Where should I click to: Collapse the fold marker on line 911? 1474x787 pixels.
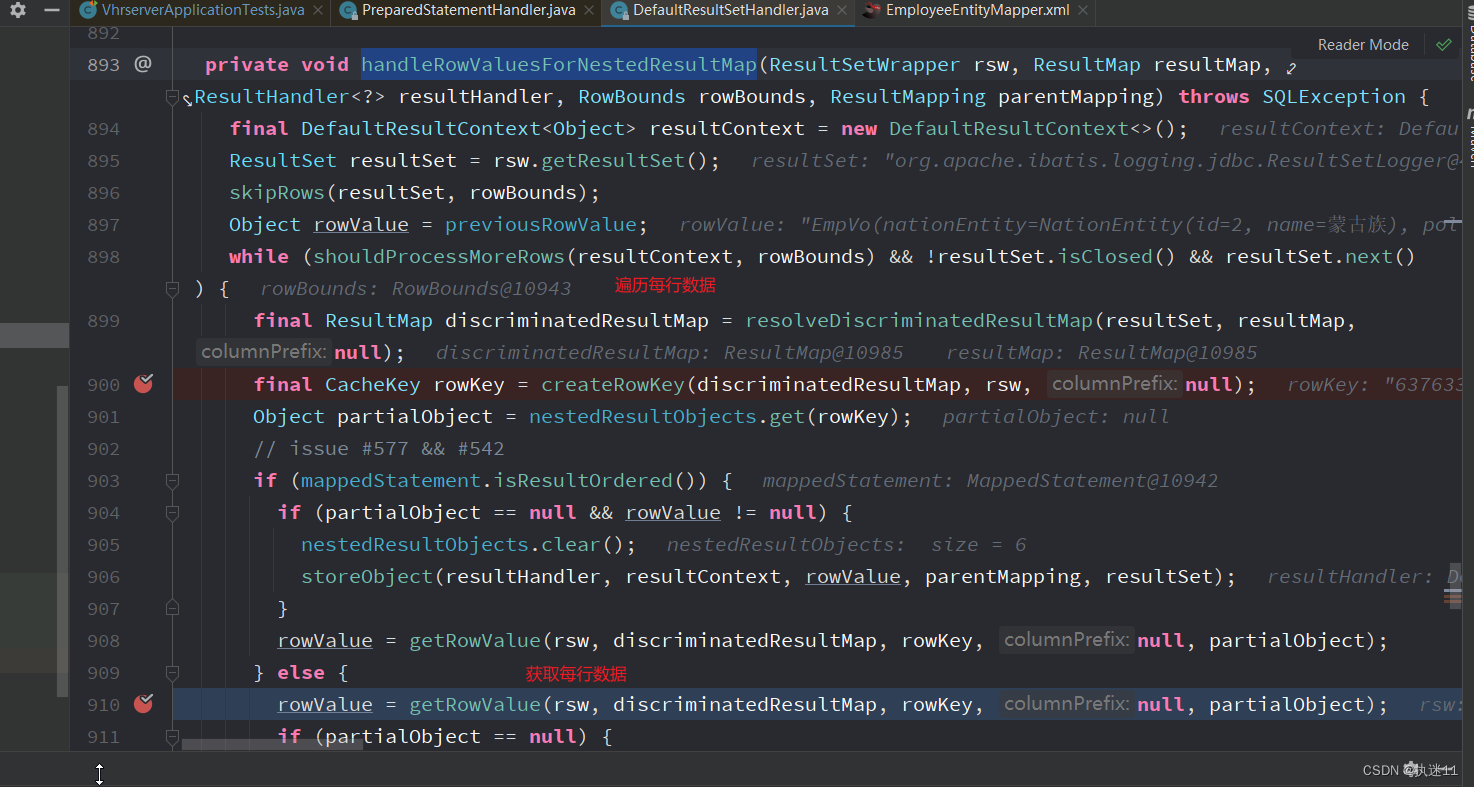click(172, 737)
